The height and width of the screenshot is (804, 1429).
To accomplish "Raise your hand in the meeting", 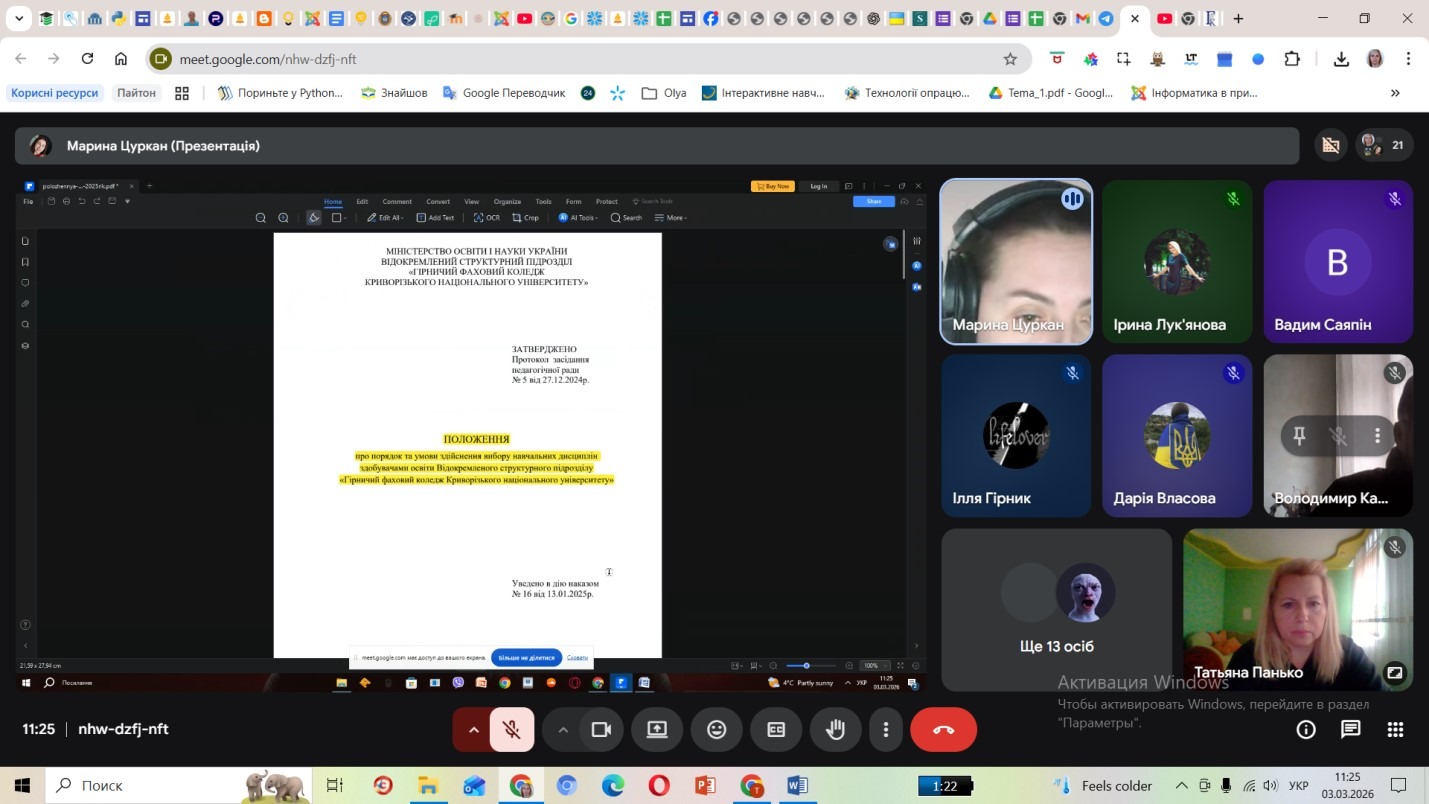I will [x=835, y=730].
